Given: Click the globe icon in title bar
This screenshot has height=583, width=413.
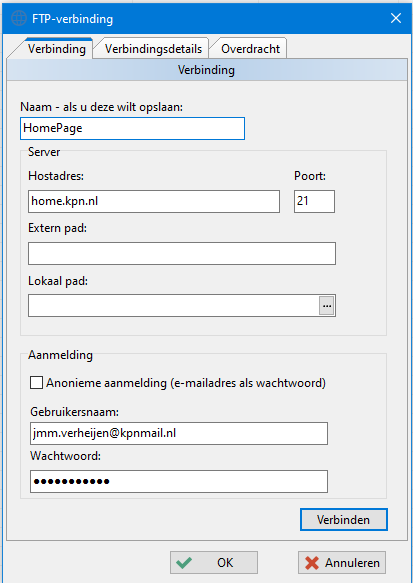Looking at the screenshot, I should (x=19, y=18).
